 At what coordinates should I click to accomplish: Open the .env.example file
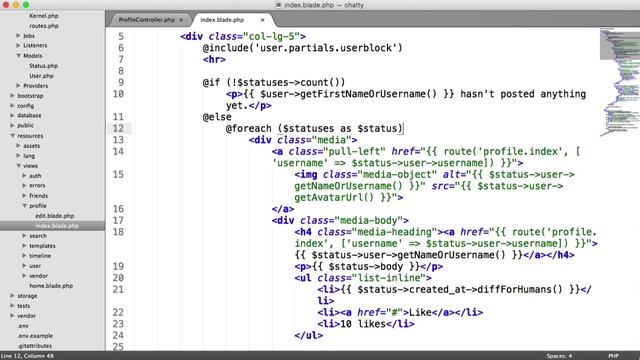point(35,336)
